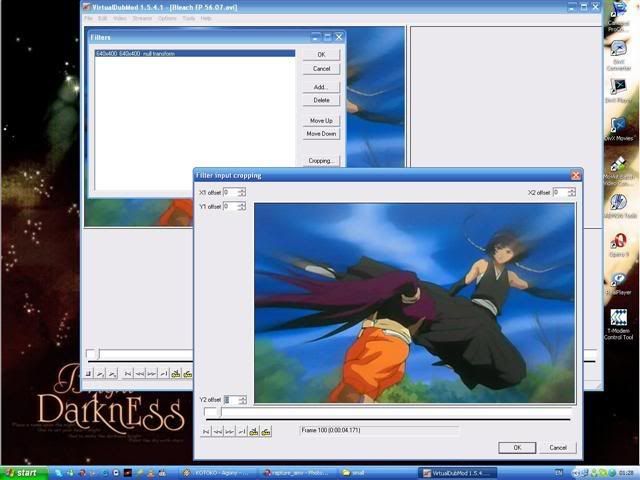
Task: Launch Opera 9 from desktop
Action: tap(619, 245)
